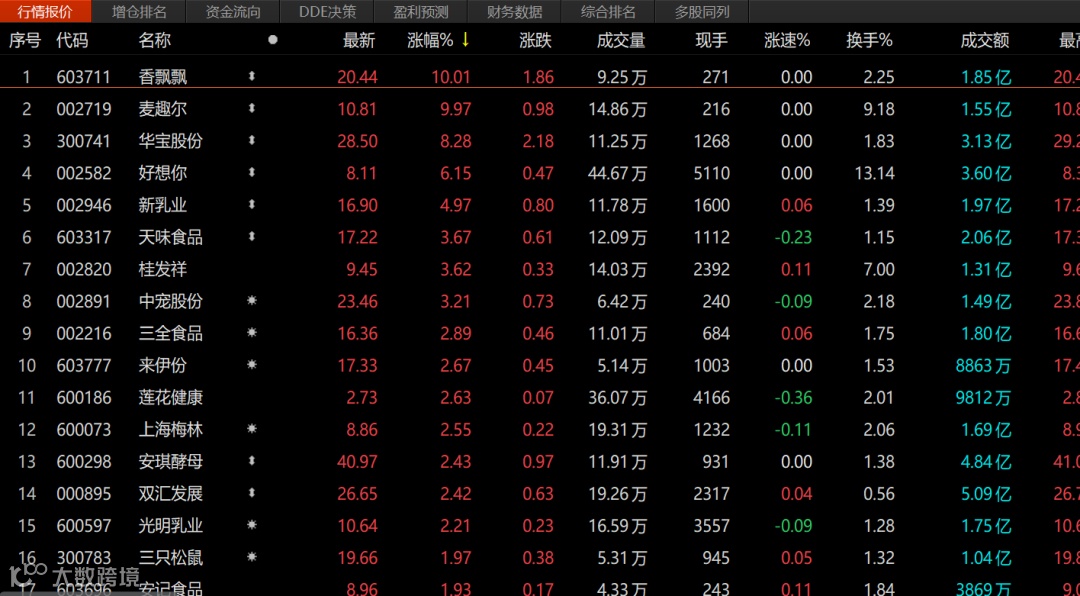Select stock name 桂发祥

tap(163, 269)
